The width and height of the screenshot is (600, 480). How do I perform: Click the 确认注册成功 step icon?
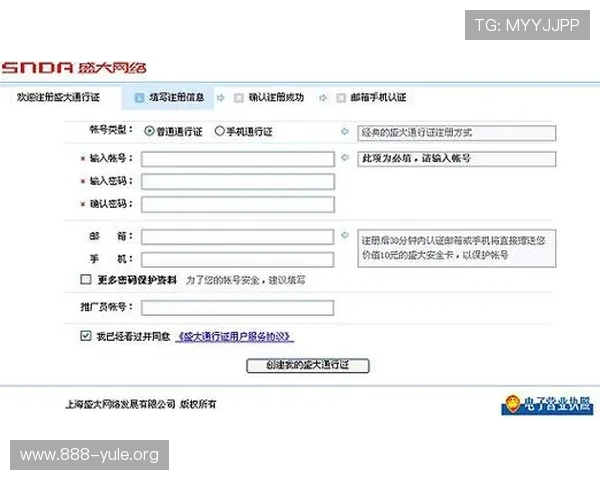239,98
